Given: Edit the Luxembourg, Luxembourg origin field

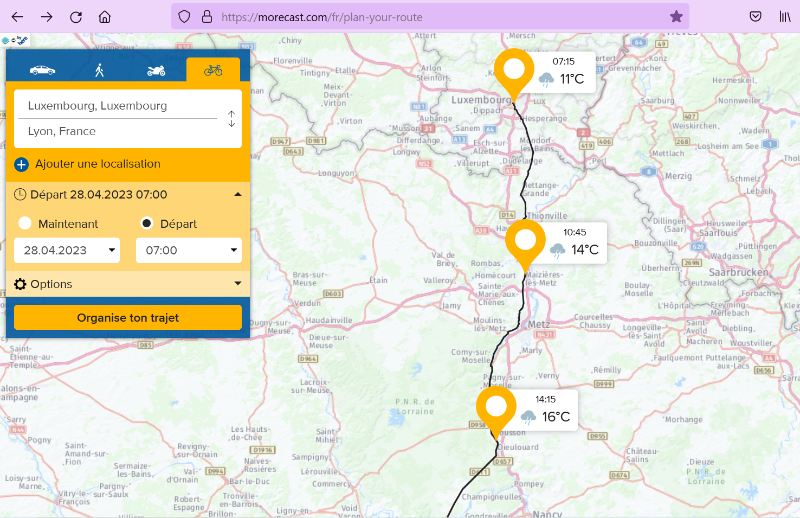Looking at the screenshot, I should (x=115, y=105).
